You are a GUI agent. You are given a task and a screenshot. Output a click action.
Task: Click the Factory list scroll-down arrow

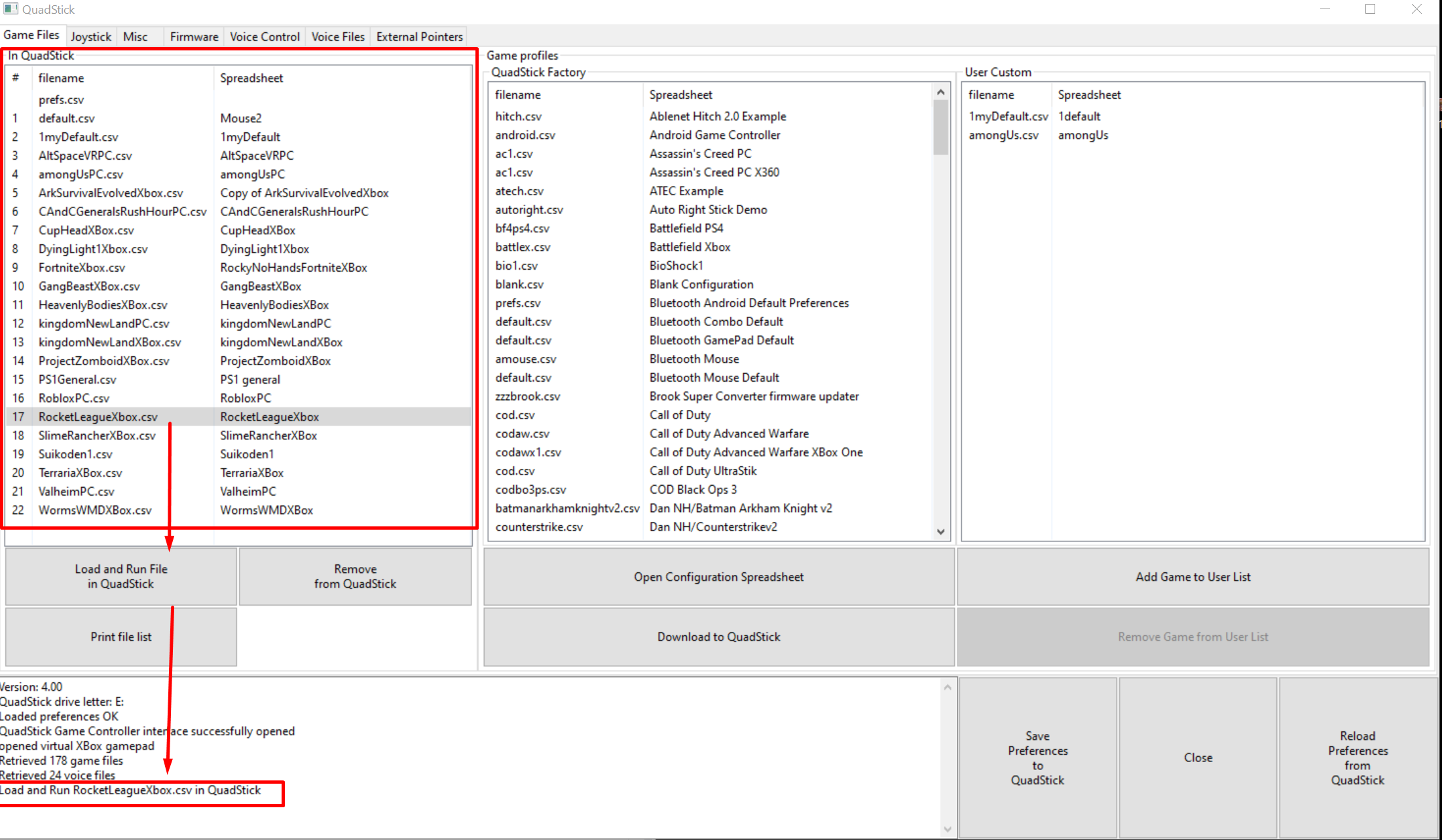[941, 532]
